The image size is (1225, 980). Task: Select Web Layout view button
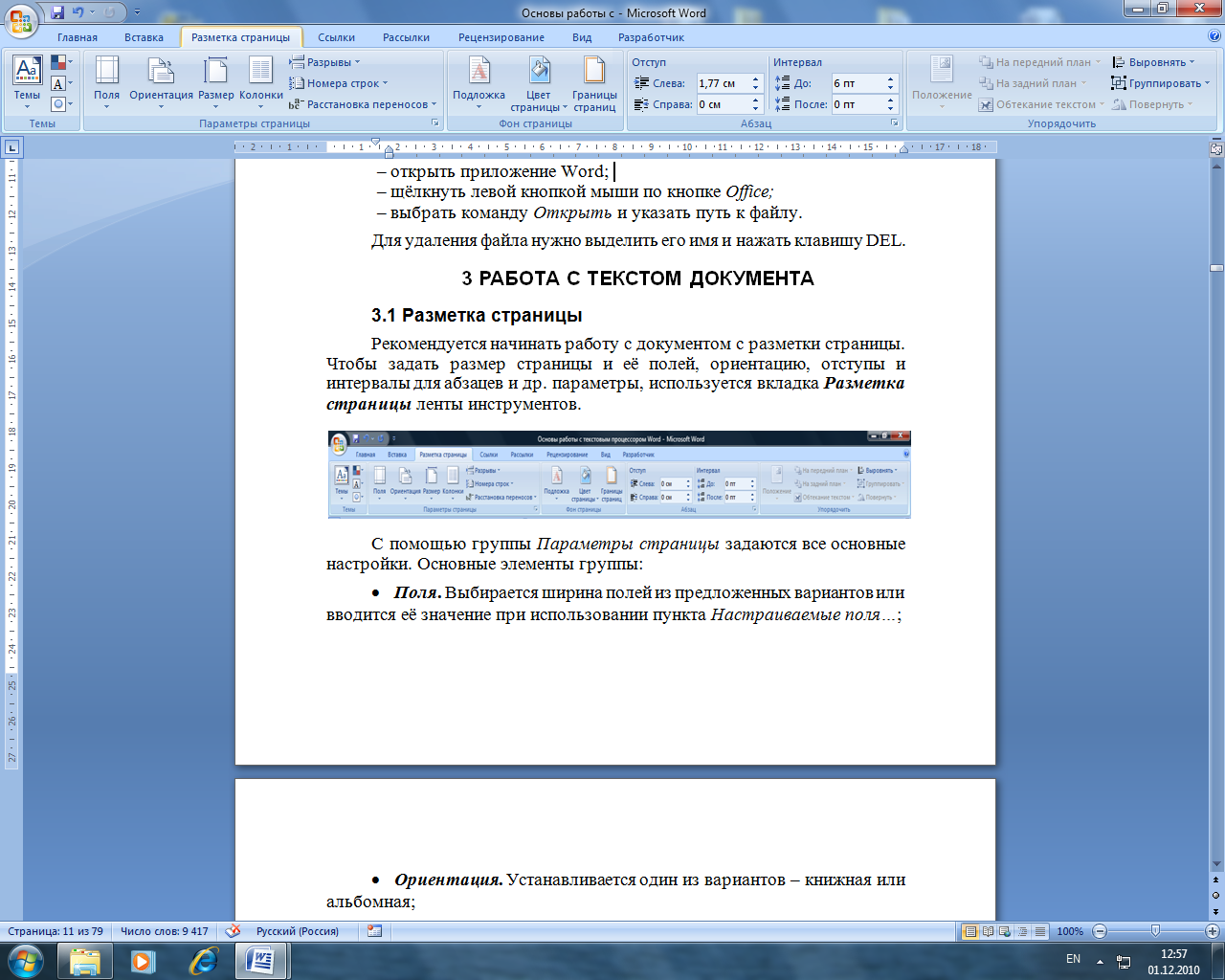point(1005,931)
